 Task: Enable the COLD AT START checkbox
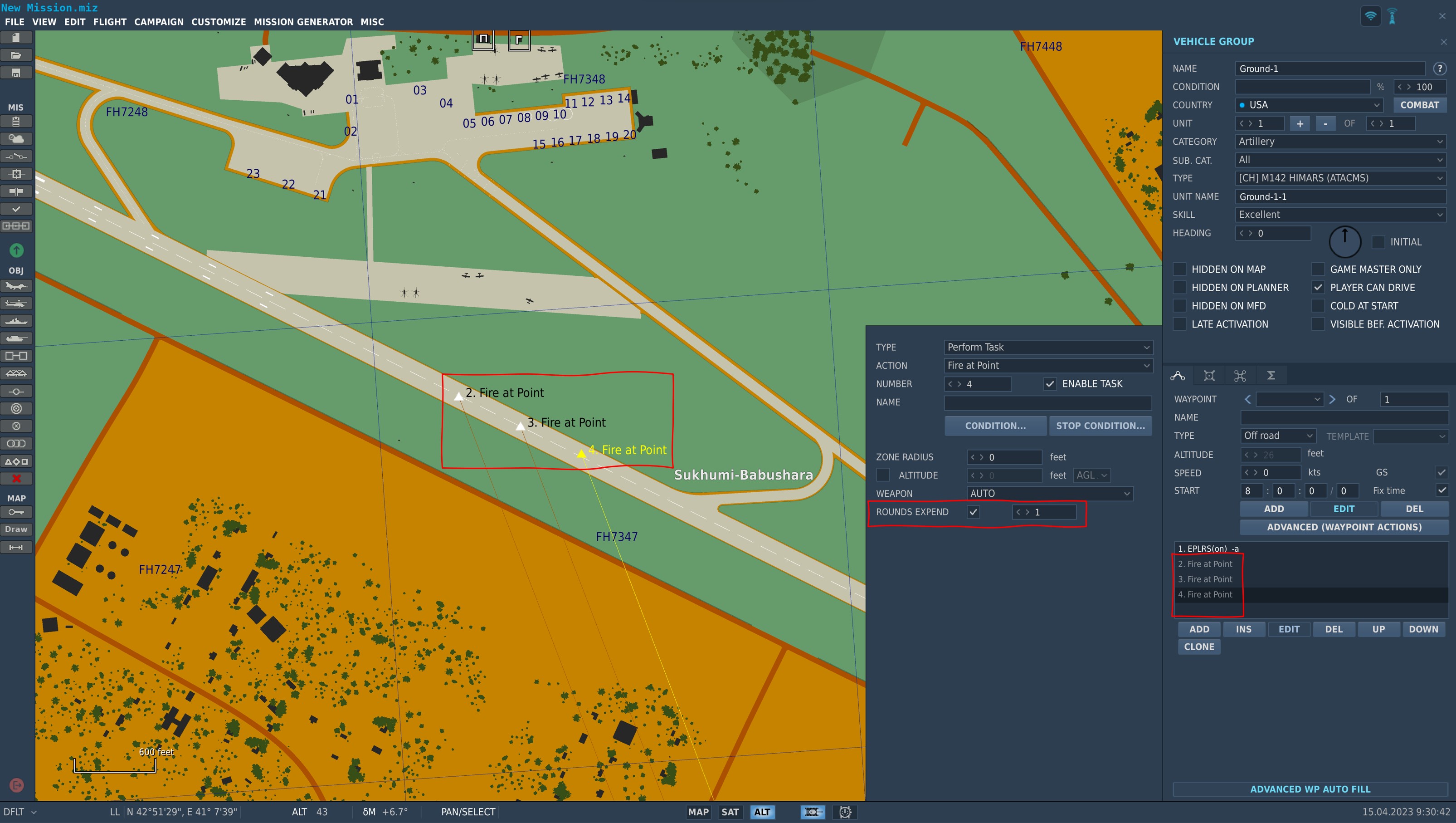1318,306
